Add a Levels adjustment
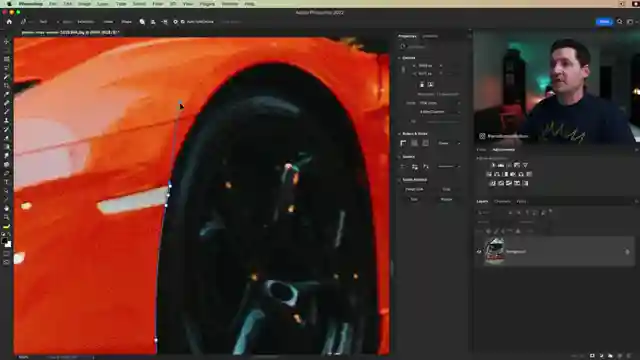Image resolution: width=640 pixels, height=360 pixels. click(x=501, y=165)
